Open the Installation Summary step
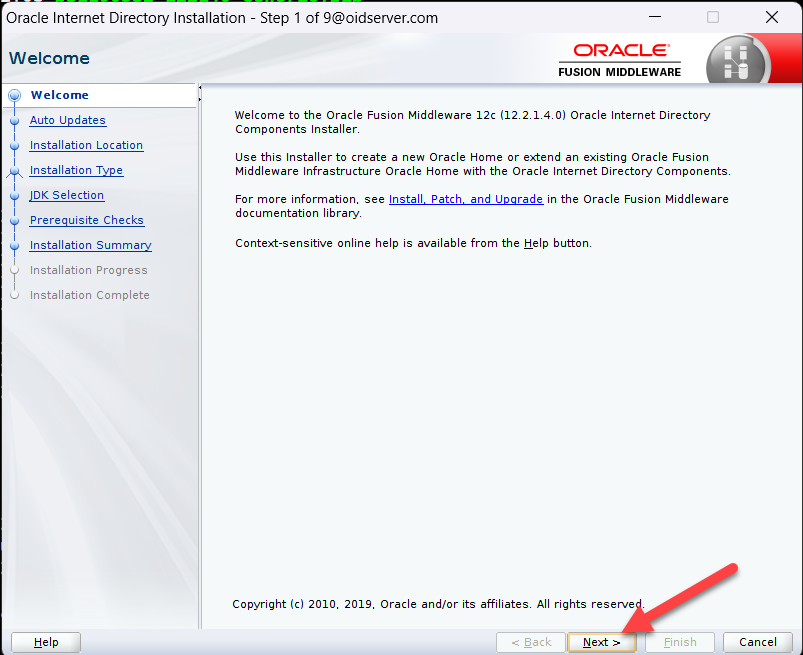This screenshot has height=655, width=803. click(90, 245)
